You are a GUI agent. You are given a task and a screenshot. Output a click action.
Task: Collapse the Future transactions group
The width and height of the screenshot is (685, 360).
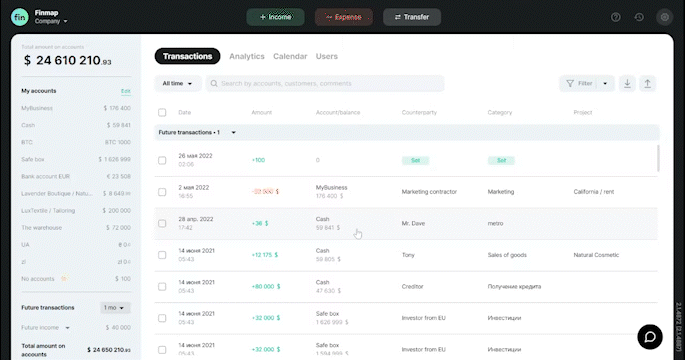[233, 132]
